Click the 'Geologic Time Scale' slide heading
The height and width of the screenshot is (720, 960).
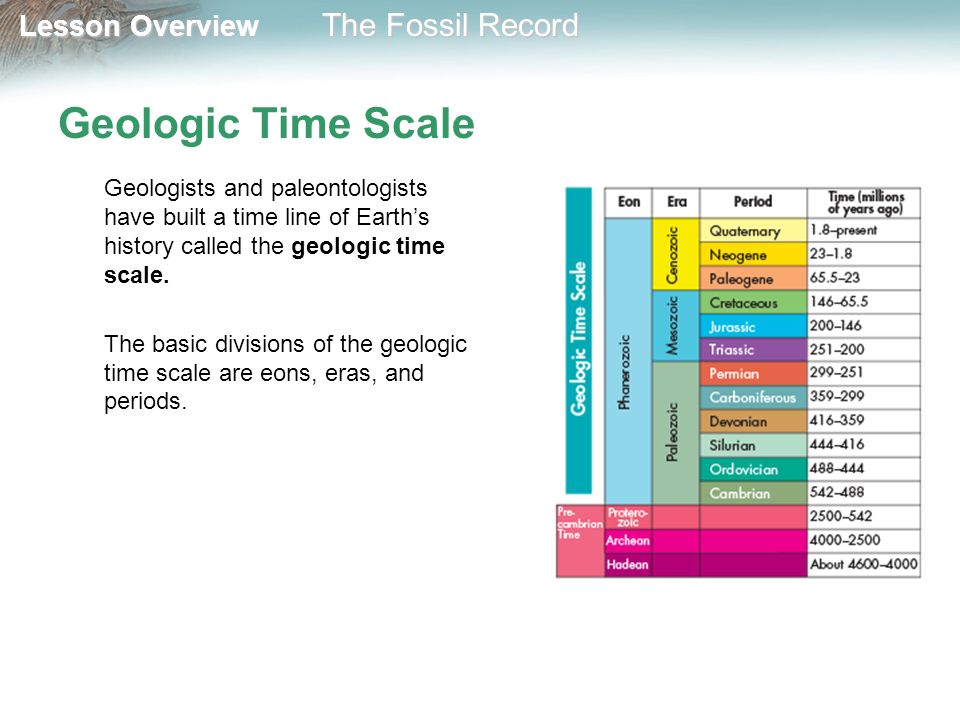tap(266, 124)
